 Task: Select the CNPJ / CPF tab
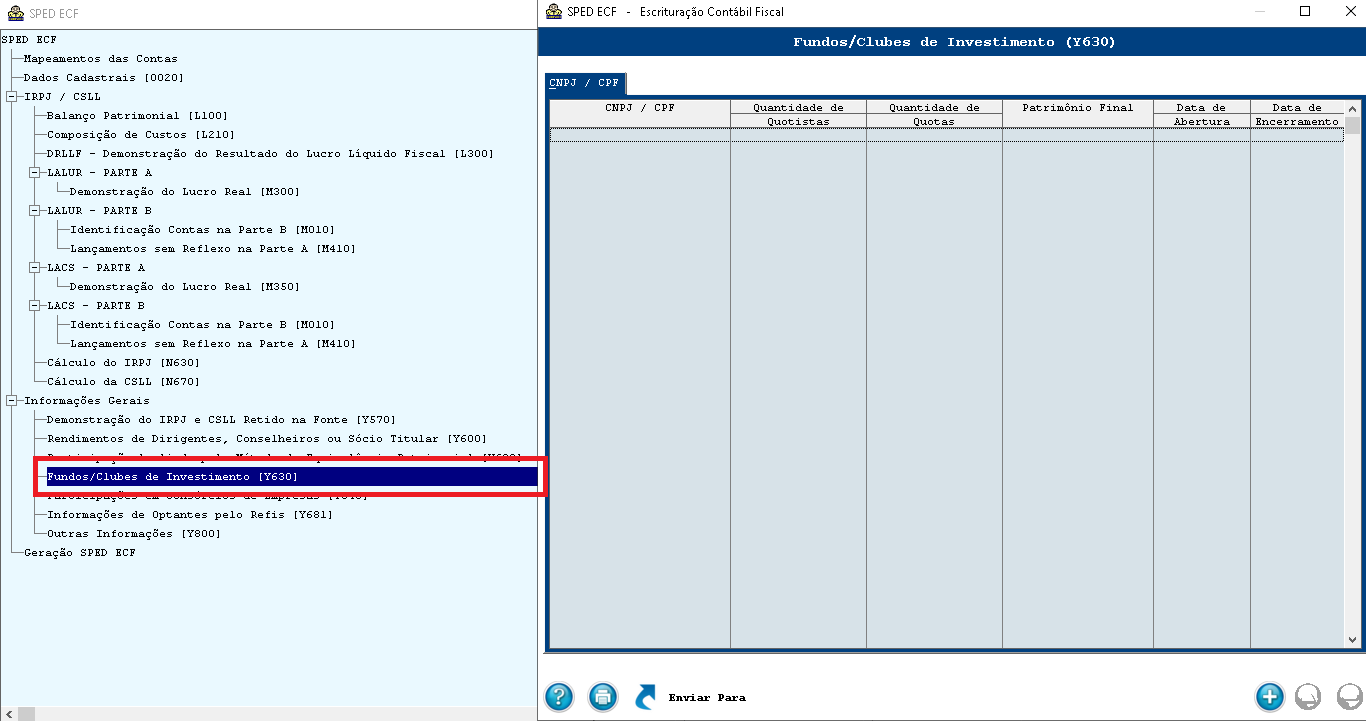pos(585,83)
